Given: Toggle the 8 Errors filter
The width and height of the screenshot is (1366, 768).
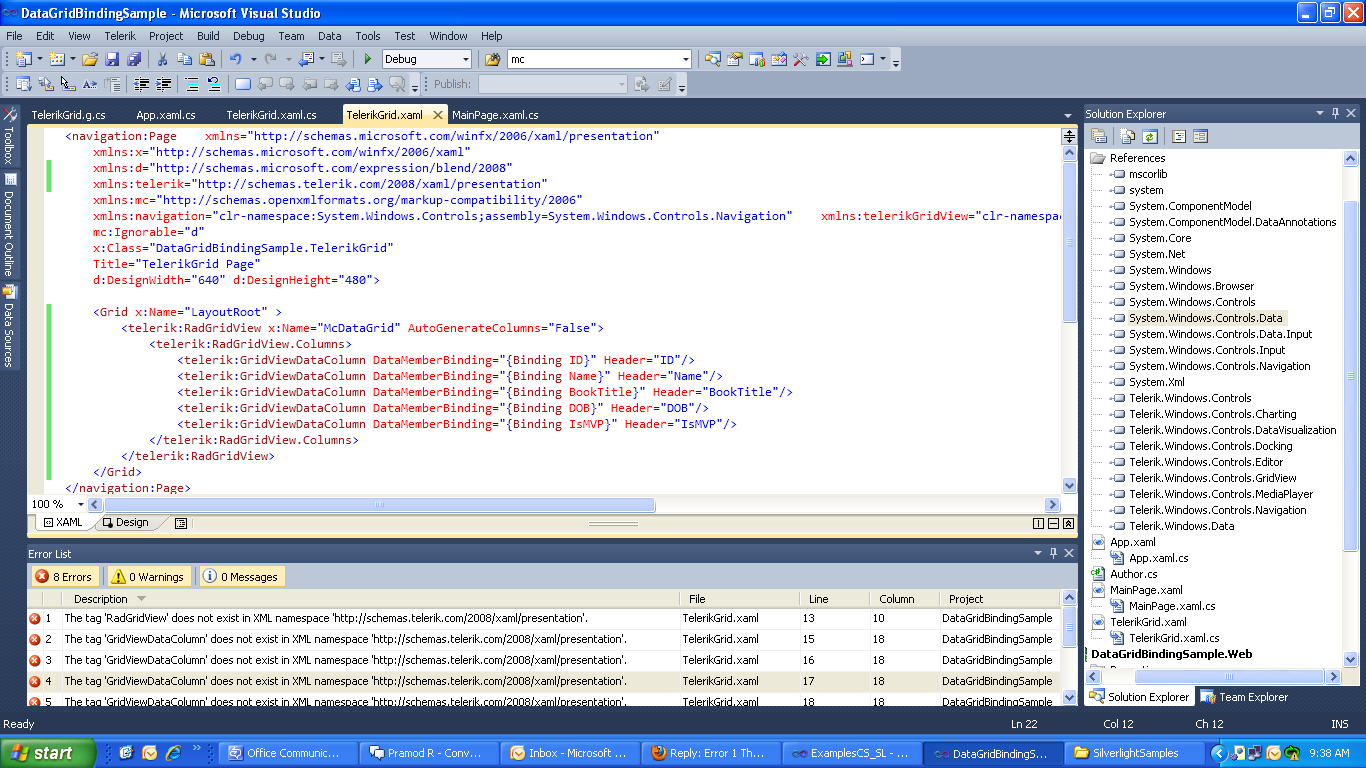Looking at the screenshot, I should [64, 576].
